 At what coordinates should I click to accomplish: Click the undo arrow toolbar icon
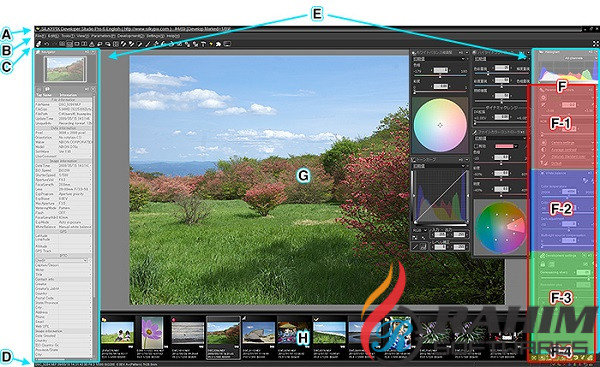[x=47, y=44]
